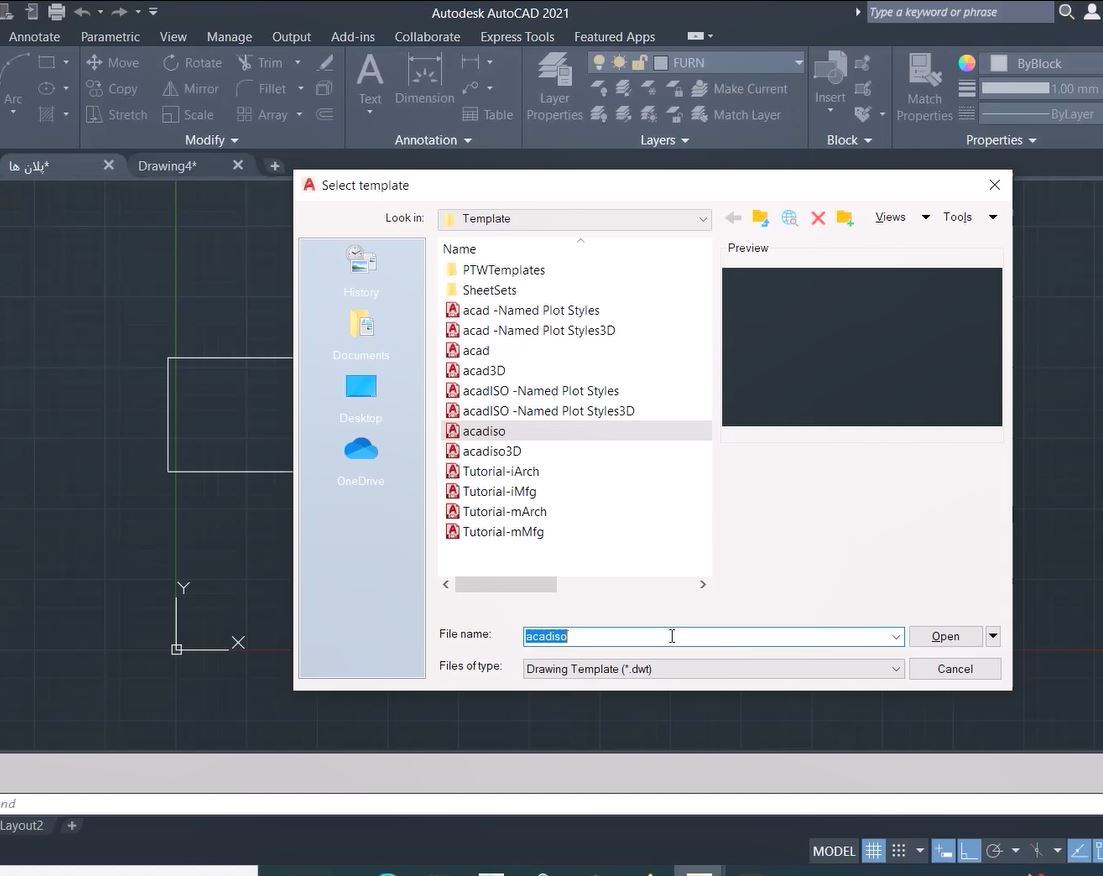The width and height of the screenshot is (1103, 876).
Task: Select the Mirror tool
Action: coord(191,89)
